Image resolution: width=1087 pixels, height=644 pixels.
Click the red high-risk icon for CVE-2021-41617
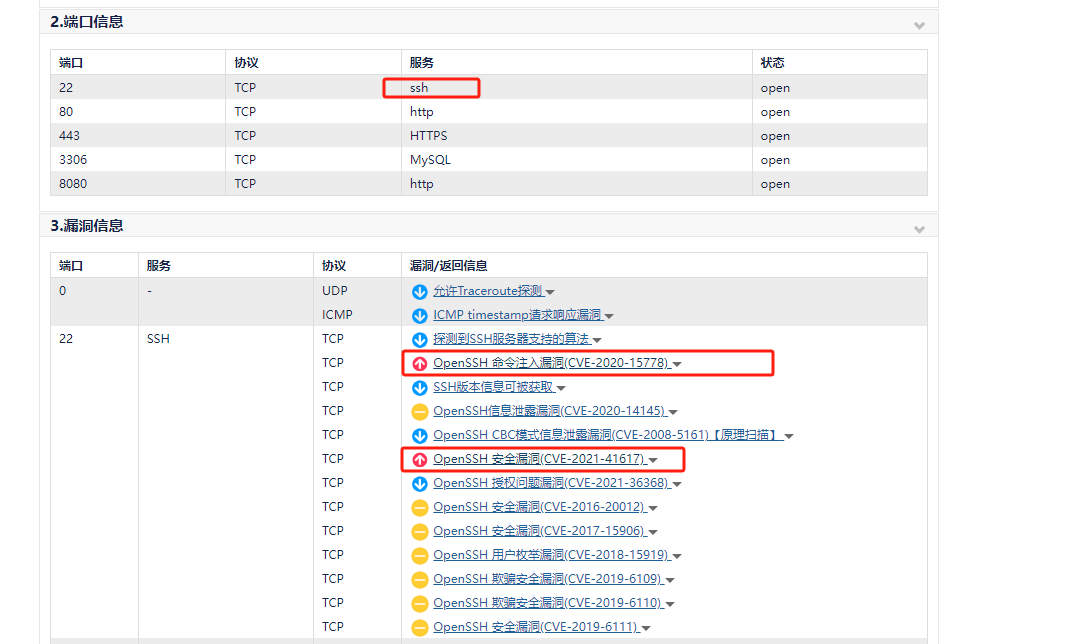[x=419, y=460]
